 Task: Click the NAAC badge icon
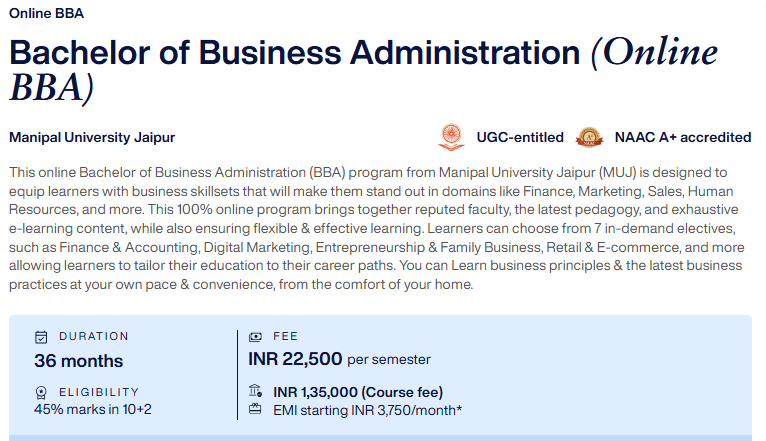tap(589, 137)
